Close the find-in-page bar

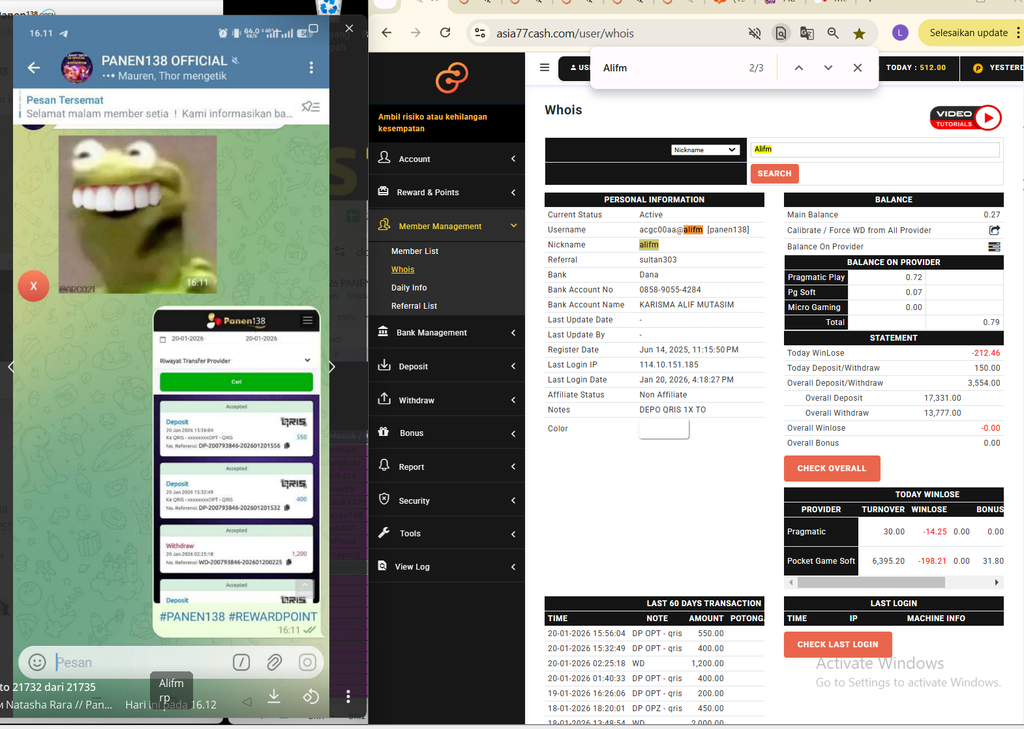(x=857, y=68)
